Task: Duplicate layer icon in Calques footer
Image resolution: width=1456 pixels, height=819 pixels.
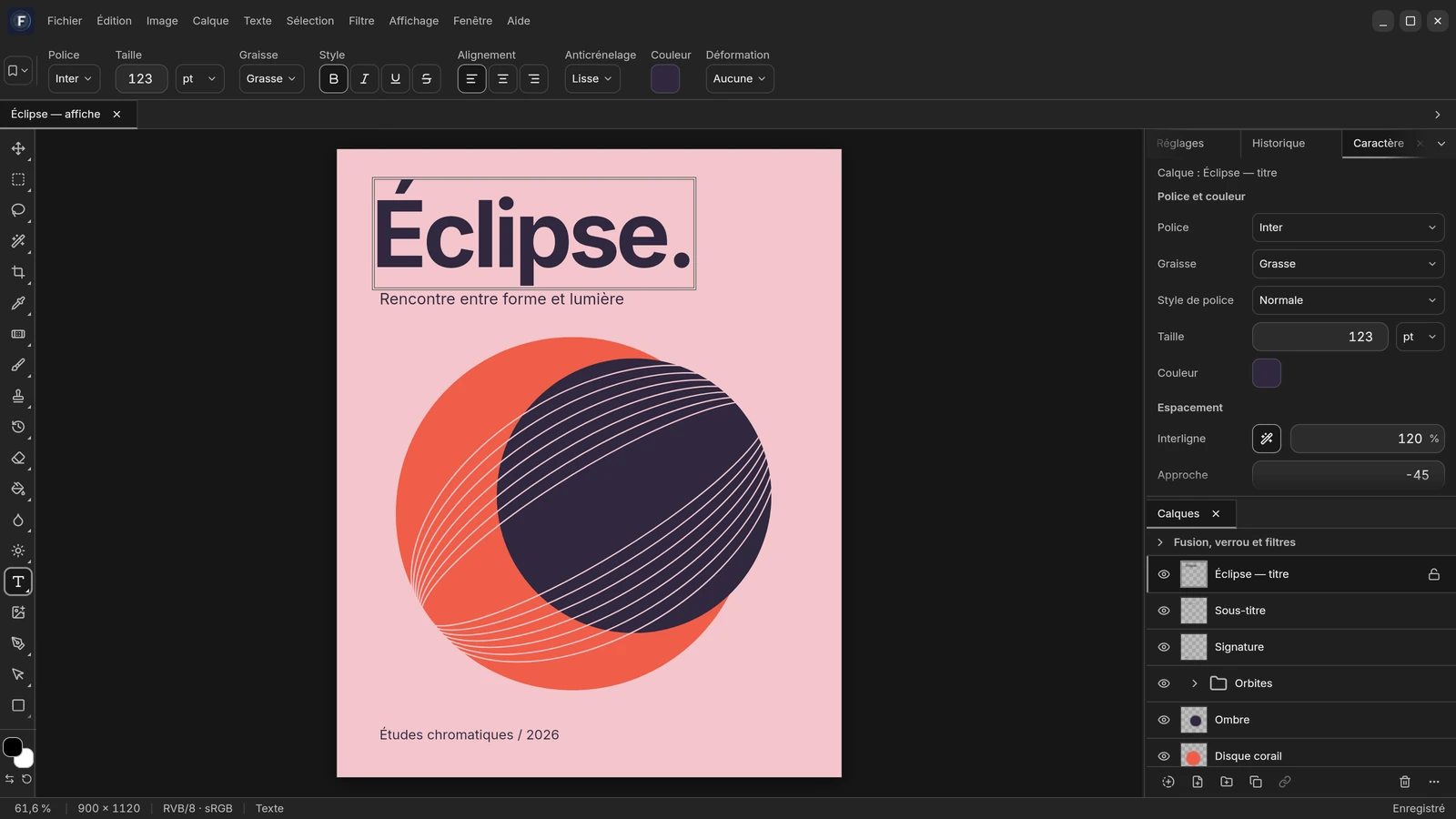Action: (1256, 782)
